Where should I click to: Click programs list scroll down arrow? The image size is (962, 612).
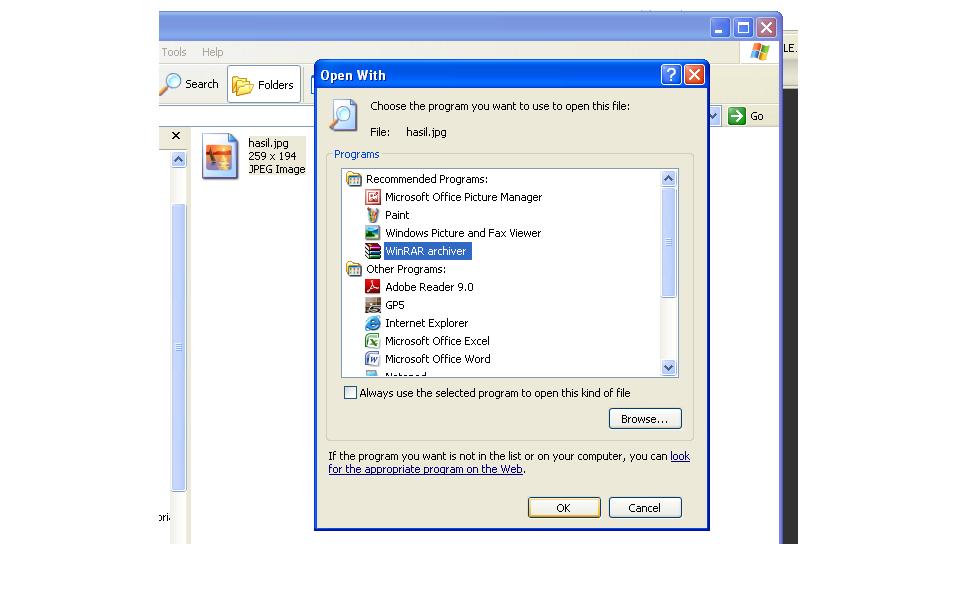coord(669,367)
